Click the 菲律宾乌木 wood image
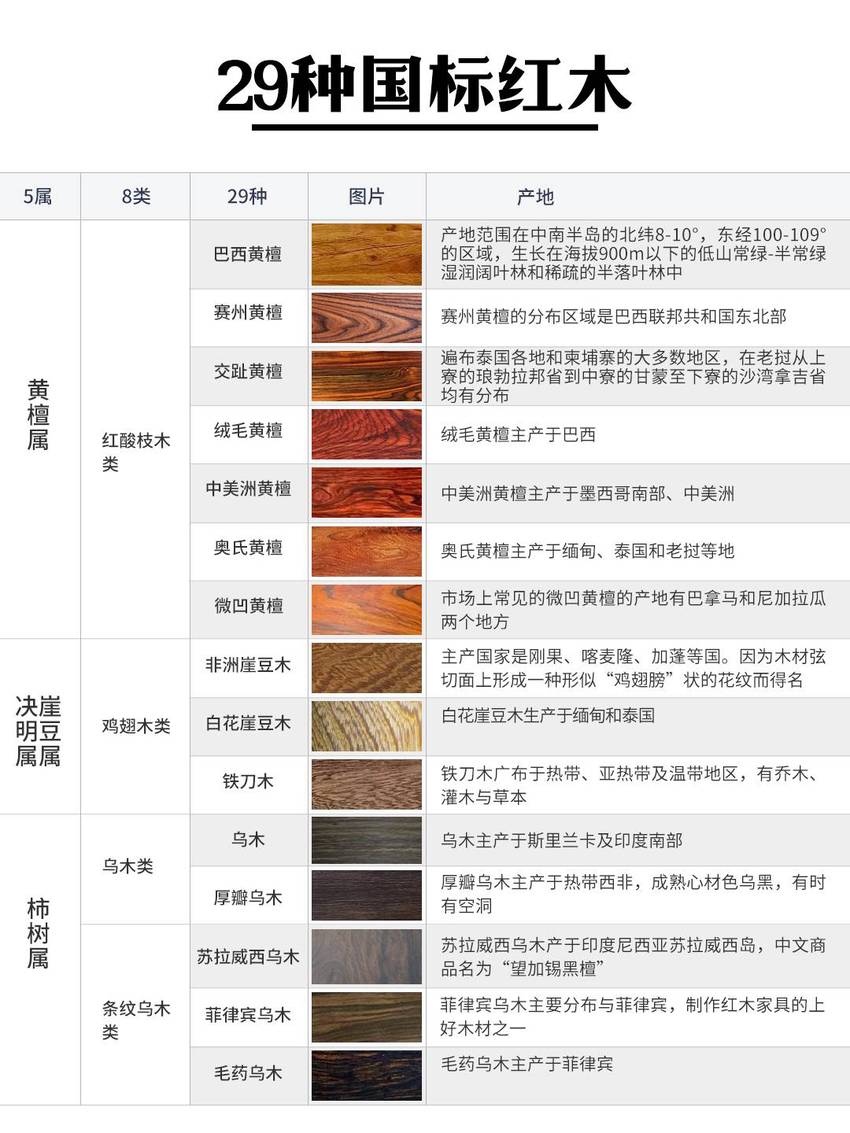850x1133 pixels. point(366,1017)
